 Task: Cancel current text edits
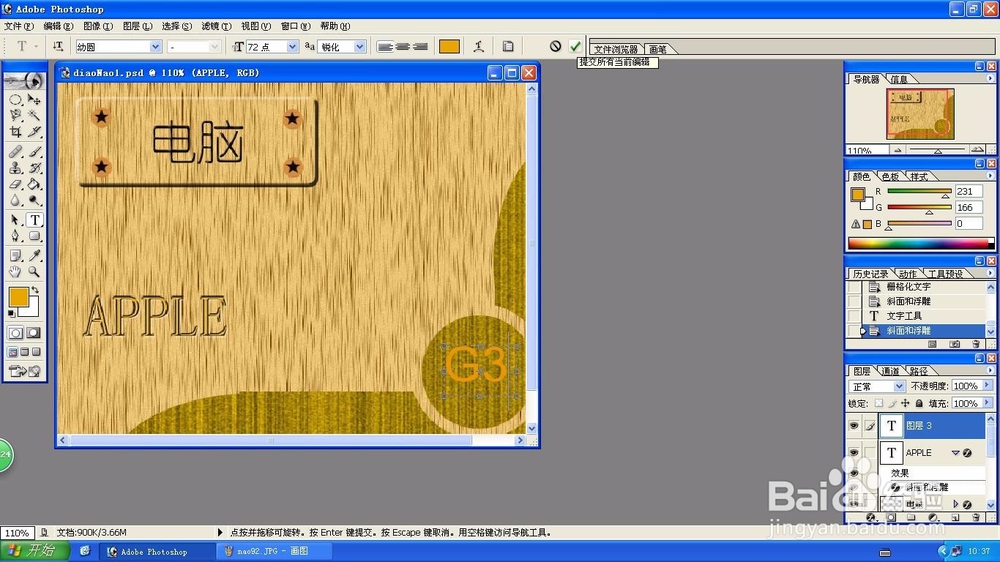point(555,46)
